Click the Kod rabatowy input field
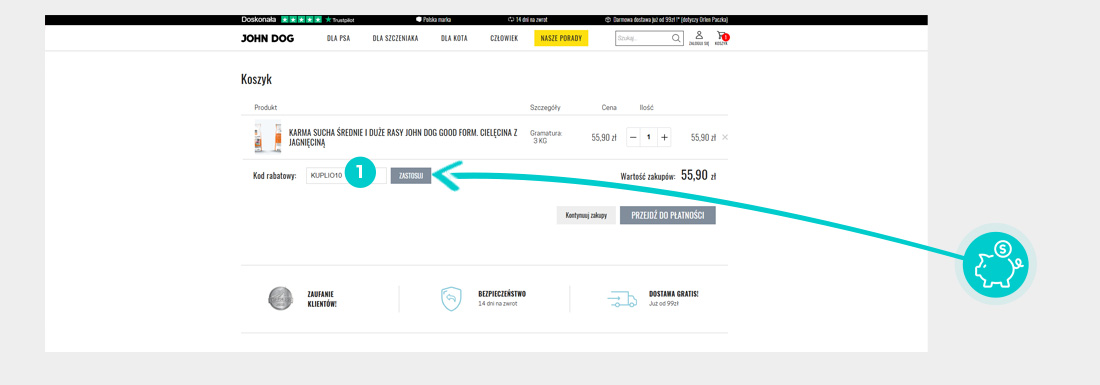 (x=346, y=176)
